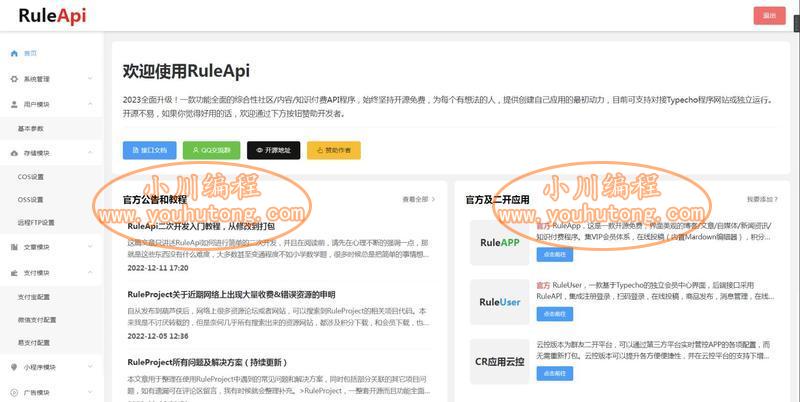Screen dimensions: 800x402
Task: Open article RuleProject所有问题及解决方案
Action: [208, 362]
